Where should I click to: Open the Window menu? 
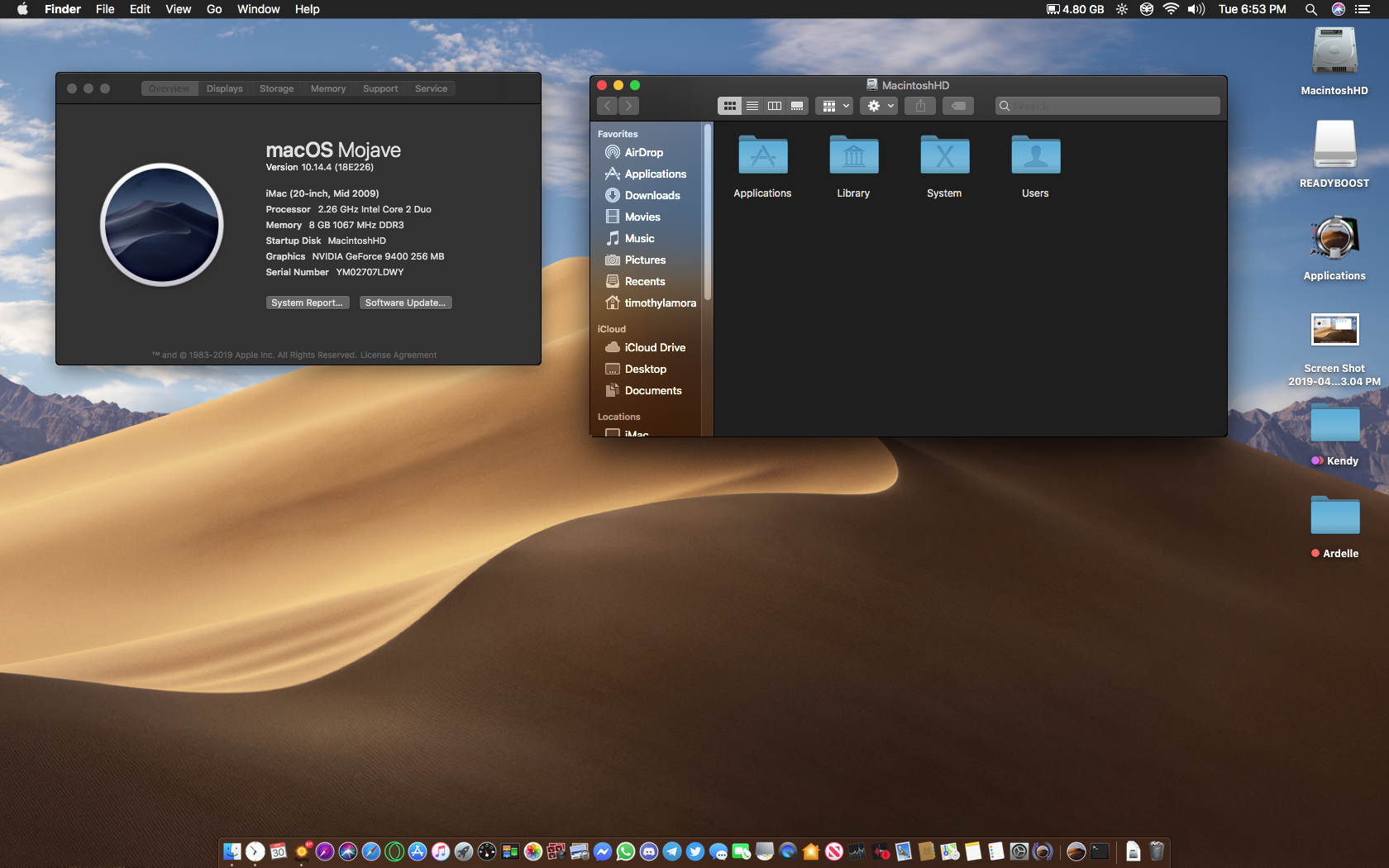pyautogui.click(x=259, y=9)
